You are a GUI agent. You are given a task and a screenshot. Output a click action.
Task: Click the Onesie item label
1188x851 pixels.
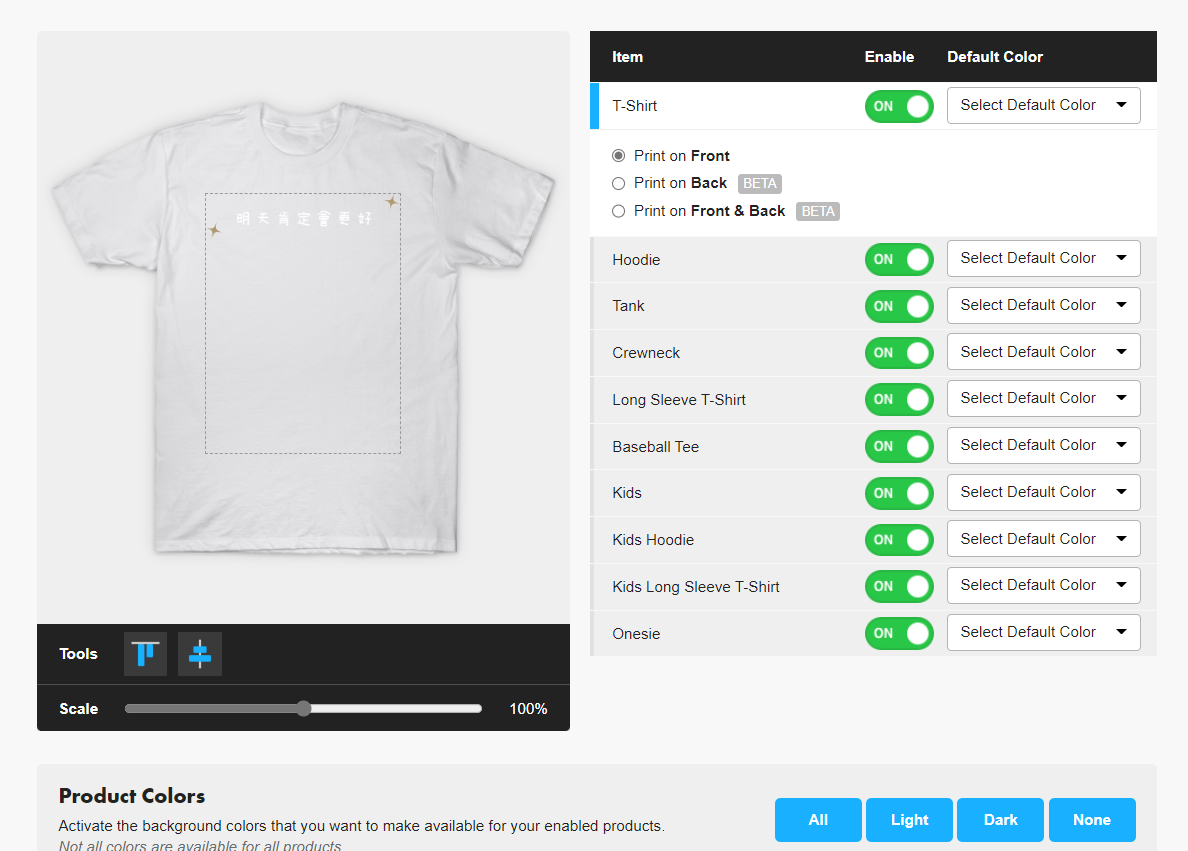(636, 634)
